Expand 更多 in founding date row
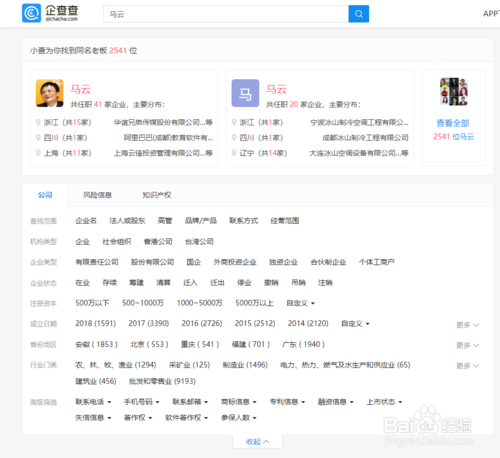500x458 pixels. (x=468, y=325)
